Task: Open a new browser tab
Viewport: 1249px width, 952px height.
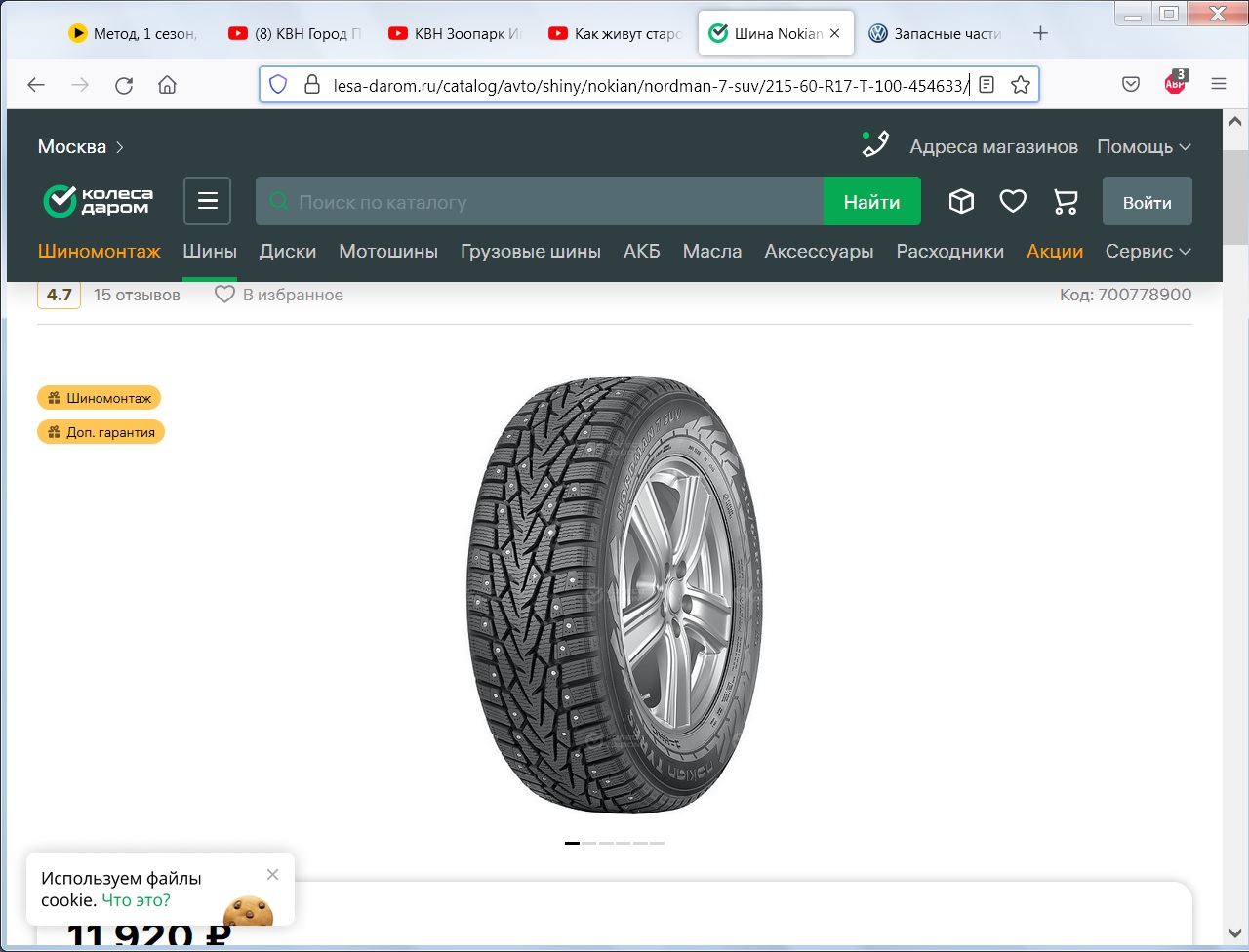Action: [1040, 33]
